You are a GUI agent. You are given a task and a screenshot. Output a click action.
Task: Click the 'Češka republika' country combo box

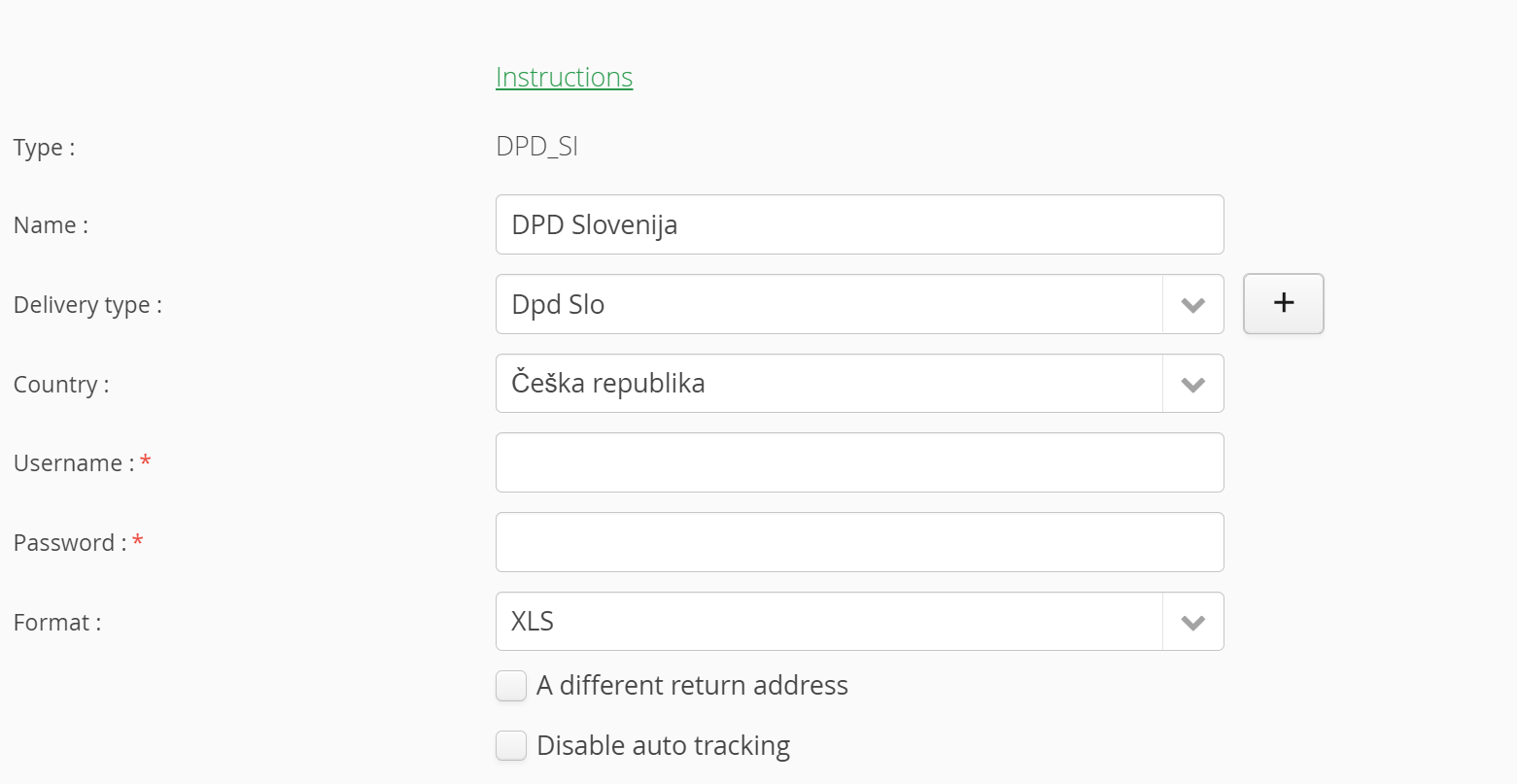(x=828, y=384)
